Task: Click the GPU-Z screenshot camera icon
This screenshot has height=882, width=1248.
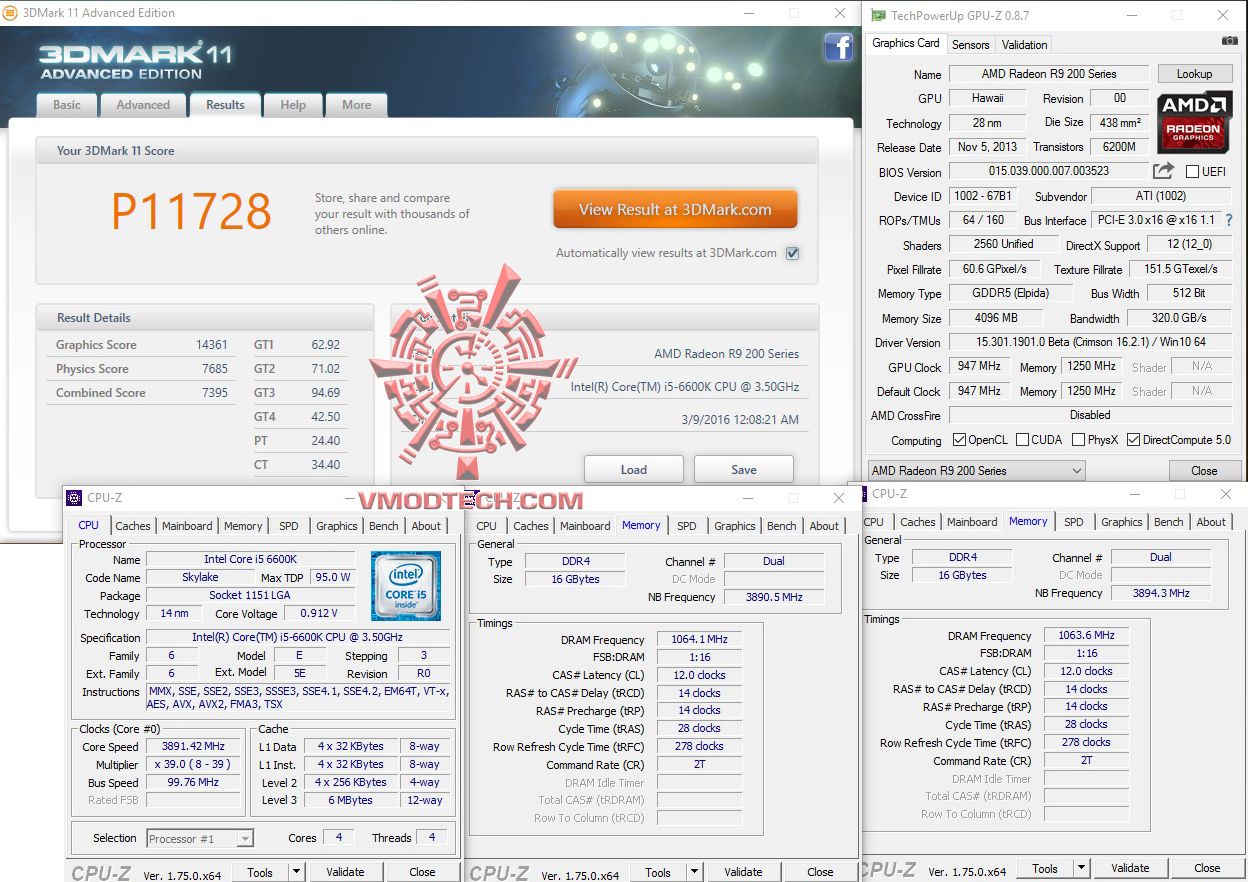Action: (x=1229, y=41)
